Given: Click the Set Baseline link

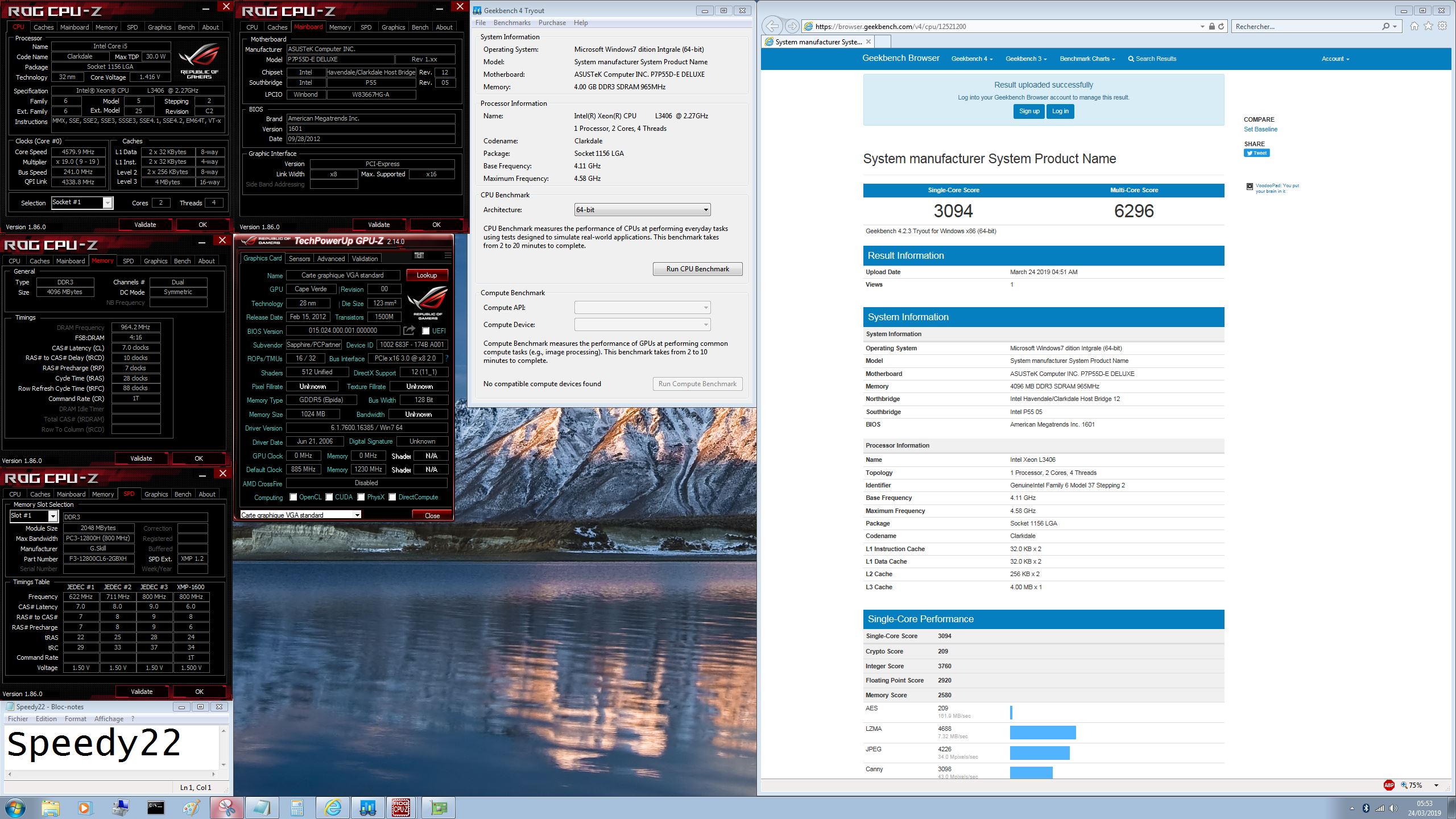Looking at the screenshot, I should pyautogui.click(x=1260, y=129).
